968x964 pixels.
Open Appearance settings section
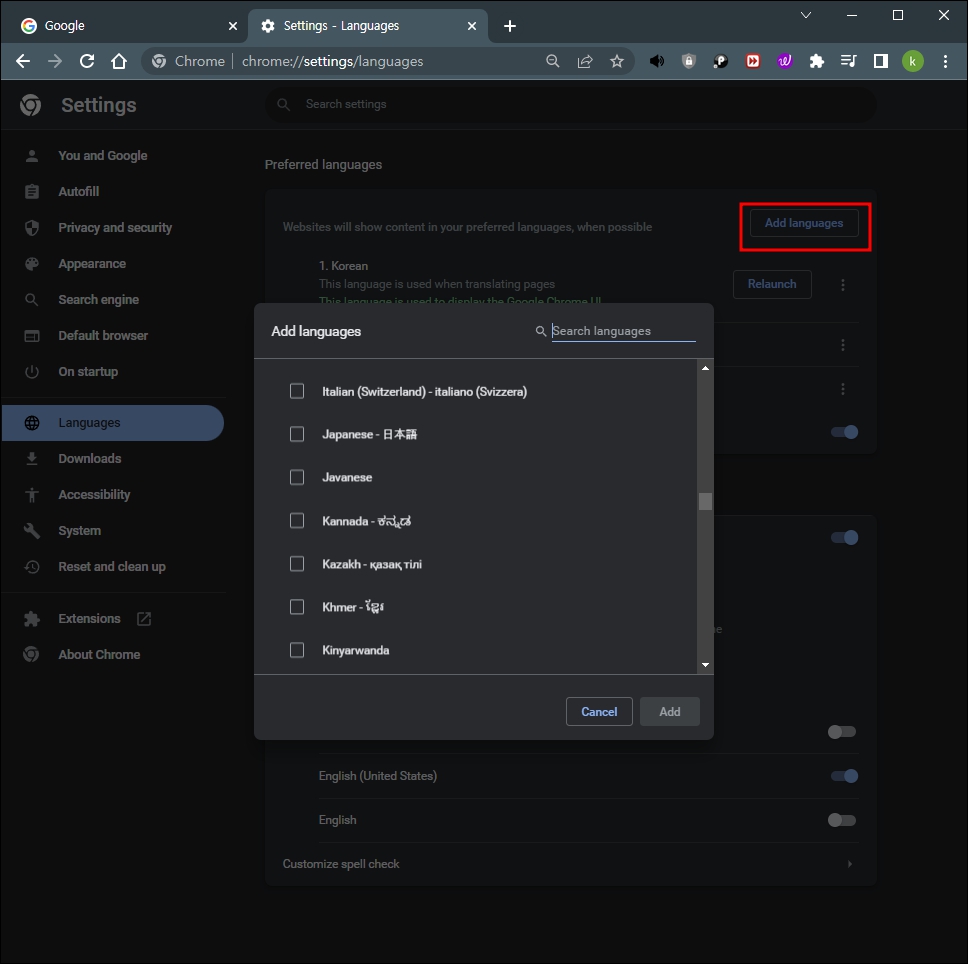click(92, 264)
